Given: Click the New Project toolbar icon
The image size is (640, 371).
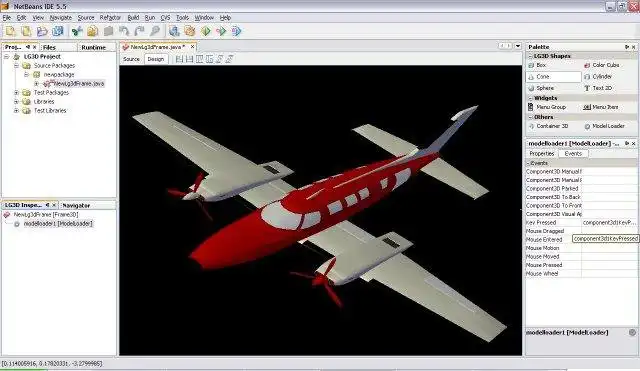Looking at the screenshot, I should tap(26, 31).
